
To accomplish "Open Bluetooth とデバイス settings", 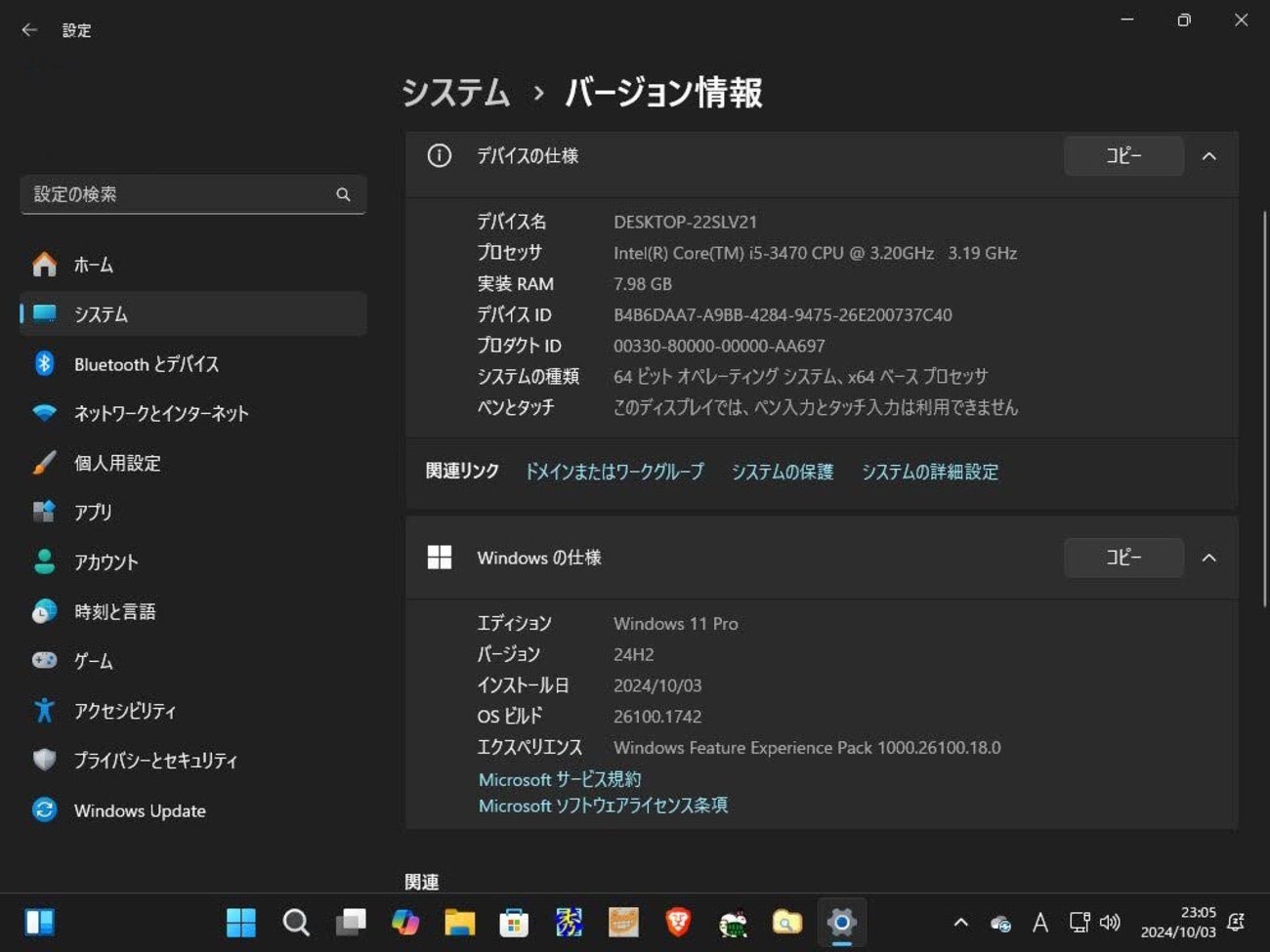I will point(192,364).
